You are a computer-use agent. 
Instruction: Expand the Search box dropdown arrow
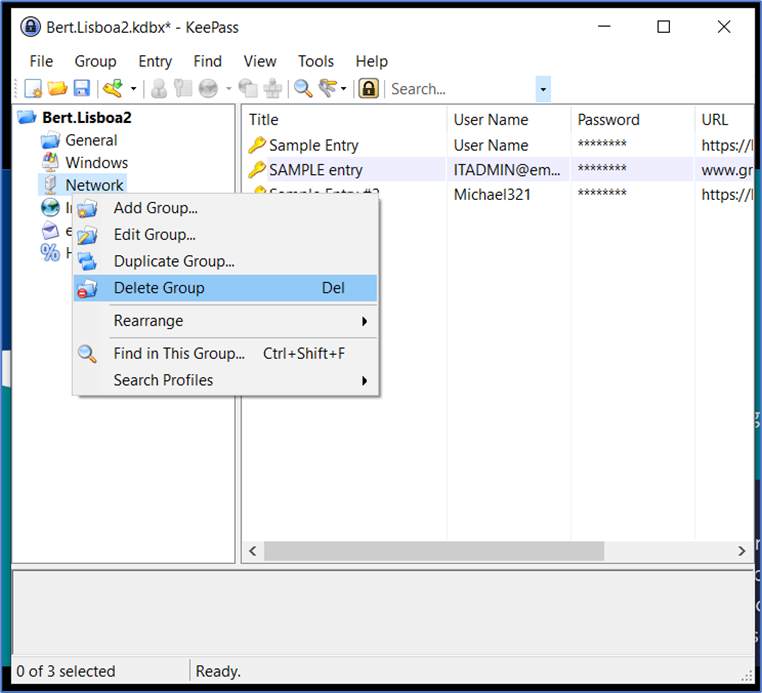(x=543, y=89)
